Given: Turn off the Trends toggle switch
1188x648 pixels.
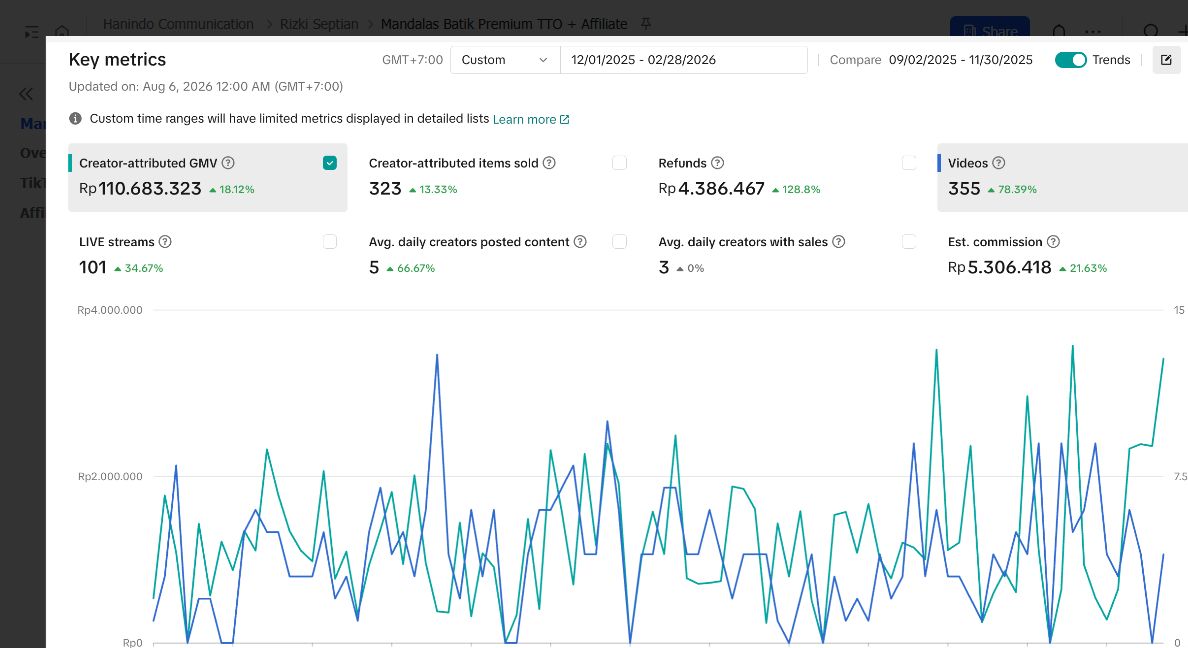Looking at the screenshot, I should point(1071,60).
